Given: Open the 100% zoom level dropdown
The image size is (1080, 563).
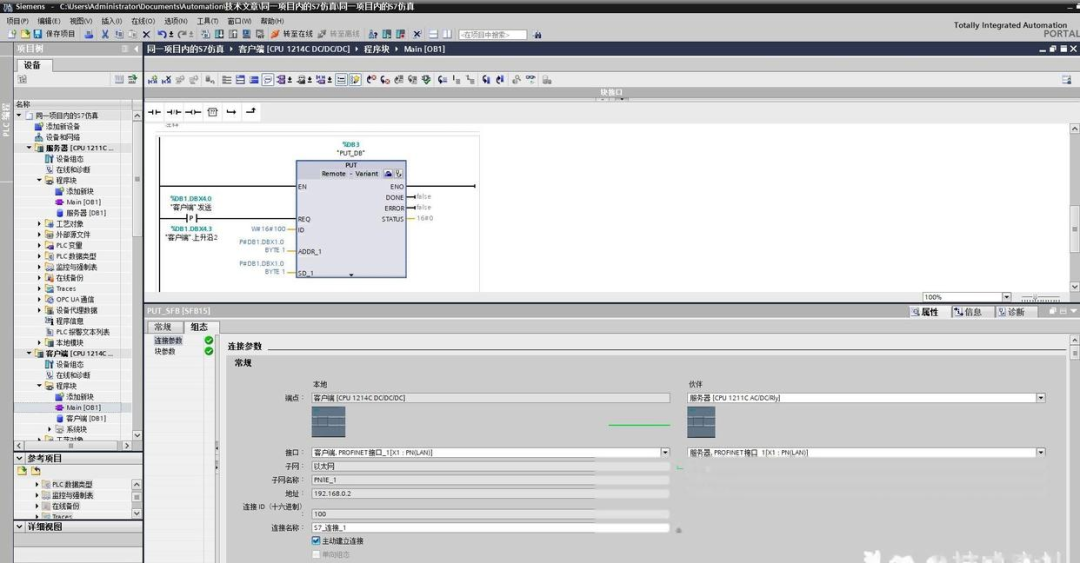Looking at the screenshot, I should (x=1006, y=297).
